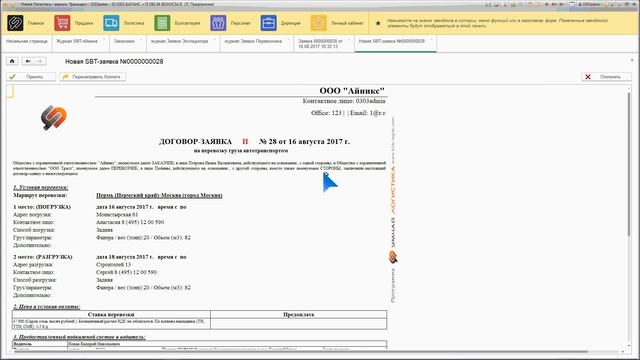Viewport: 640px width, 360px height.
Task: Click the "1. Условия перевозки:" heading
Action: pyautogui.click(x=40, y=188)
